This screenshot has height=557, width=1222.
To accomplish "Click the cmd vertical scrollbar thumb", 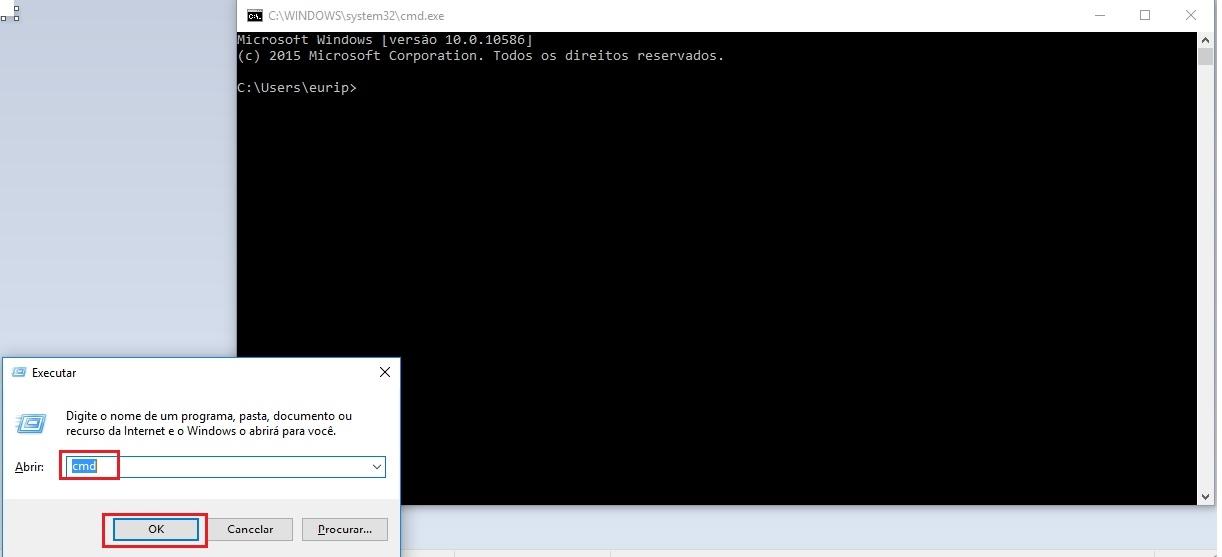I will (1205, 56).
